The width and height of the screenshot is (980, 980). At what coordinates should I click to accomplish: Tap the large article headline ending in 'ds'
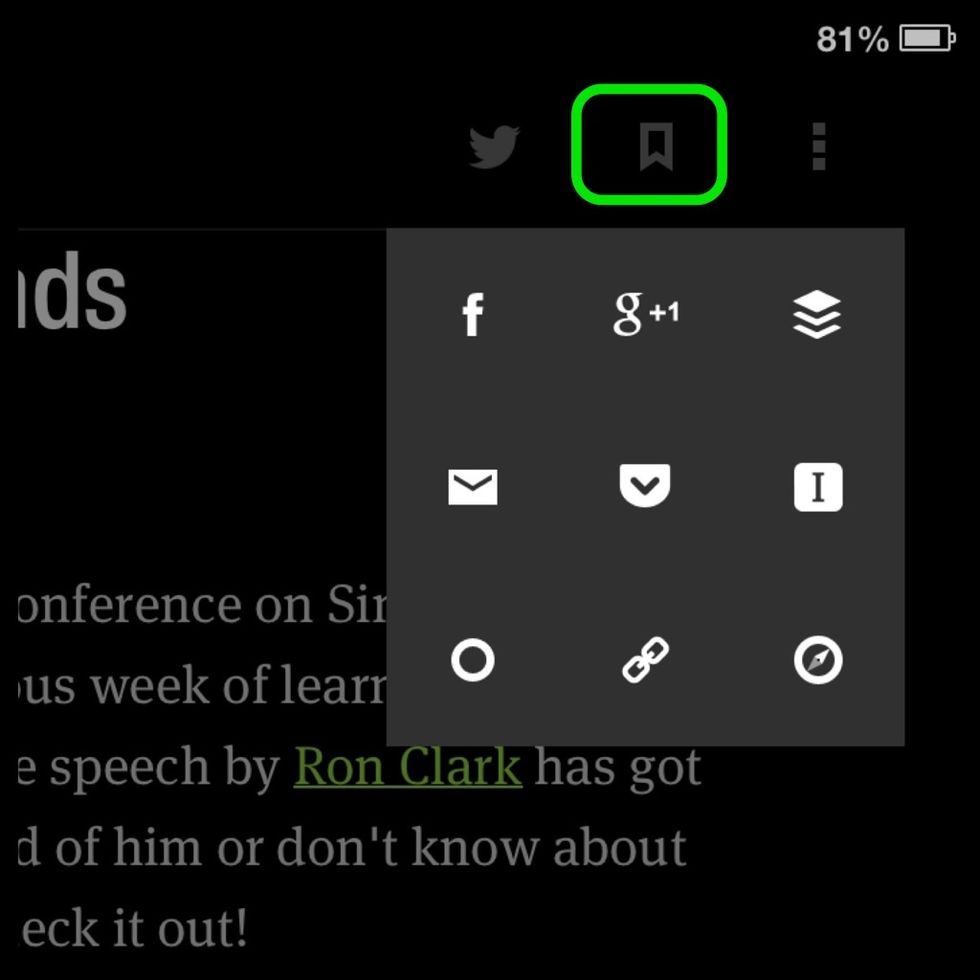tap(72, 291)
